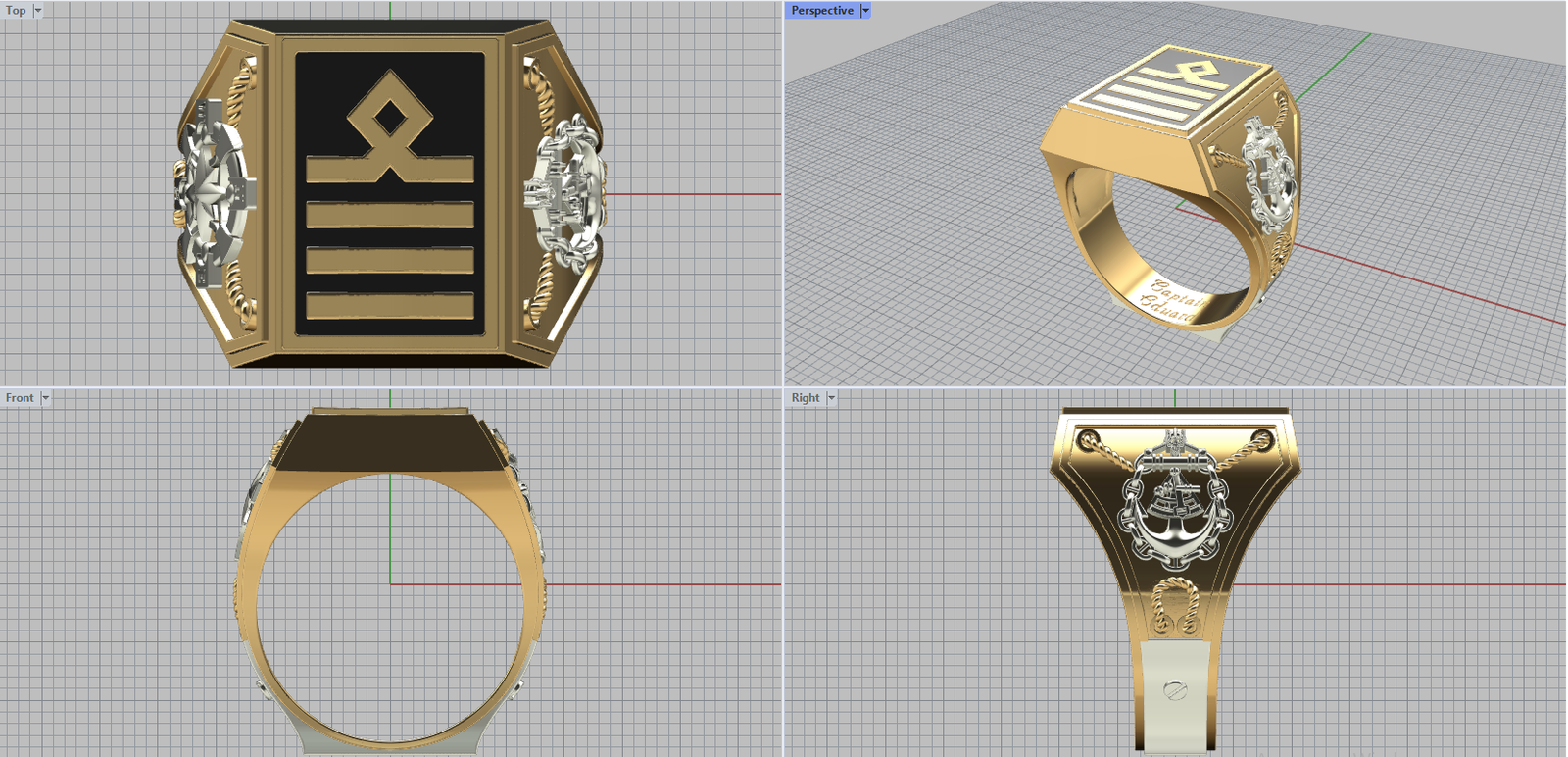The height and width of the screenshot is (757, 1568).
Task: Pick the bottom gold stripe in Top view
Action: click(390, 305)
